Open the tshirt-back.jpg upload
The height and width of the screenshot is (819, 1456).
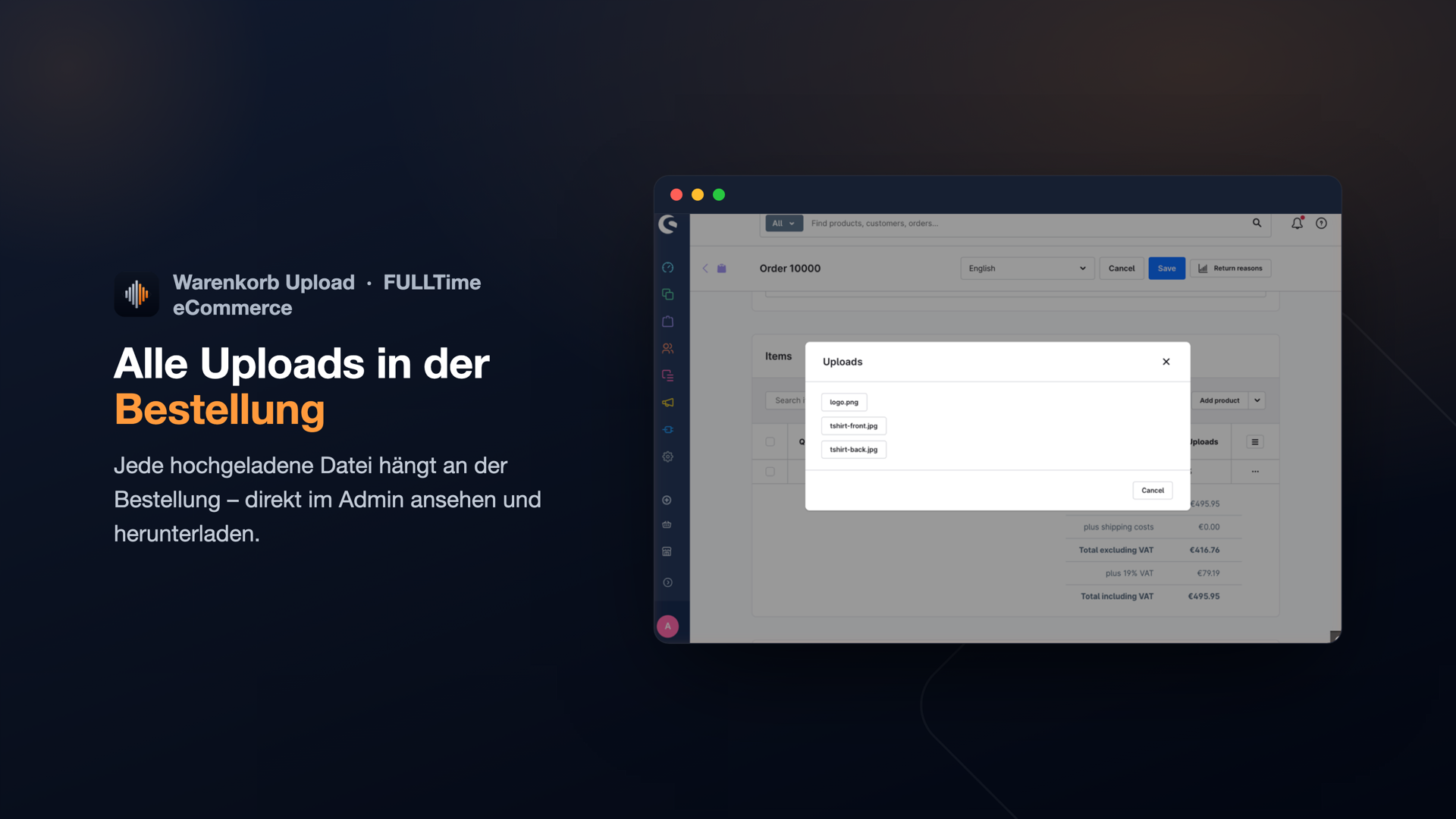(854, 450)
